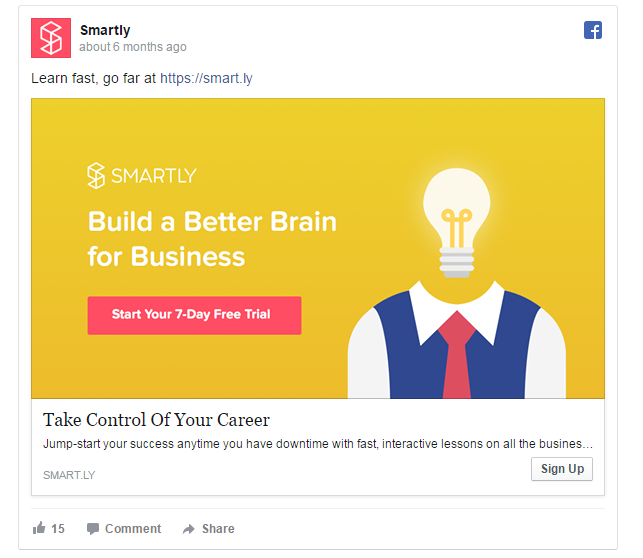
Task: Click the 15 likes count
Action: pos(58,528)
